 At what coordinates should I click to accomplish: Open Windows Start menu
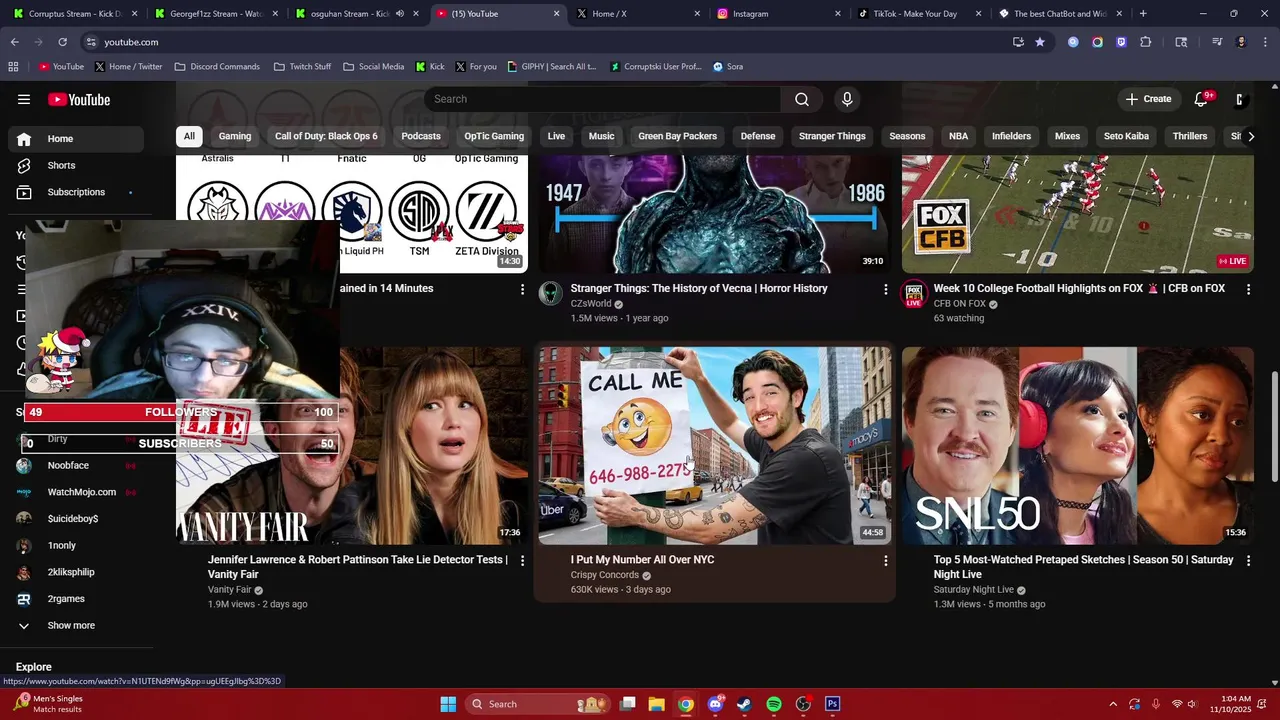coord(448,704)
